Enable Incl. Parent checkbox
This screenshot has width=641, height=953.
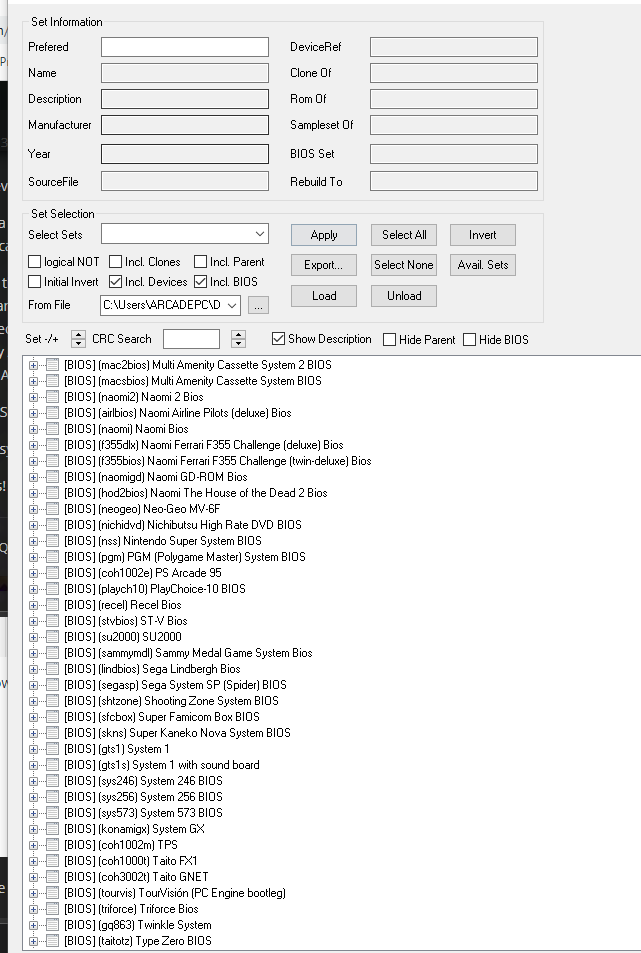click(201, 262)
